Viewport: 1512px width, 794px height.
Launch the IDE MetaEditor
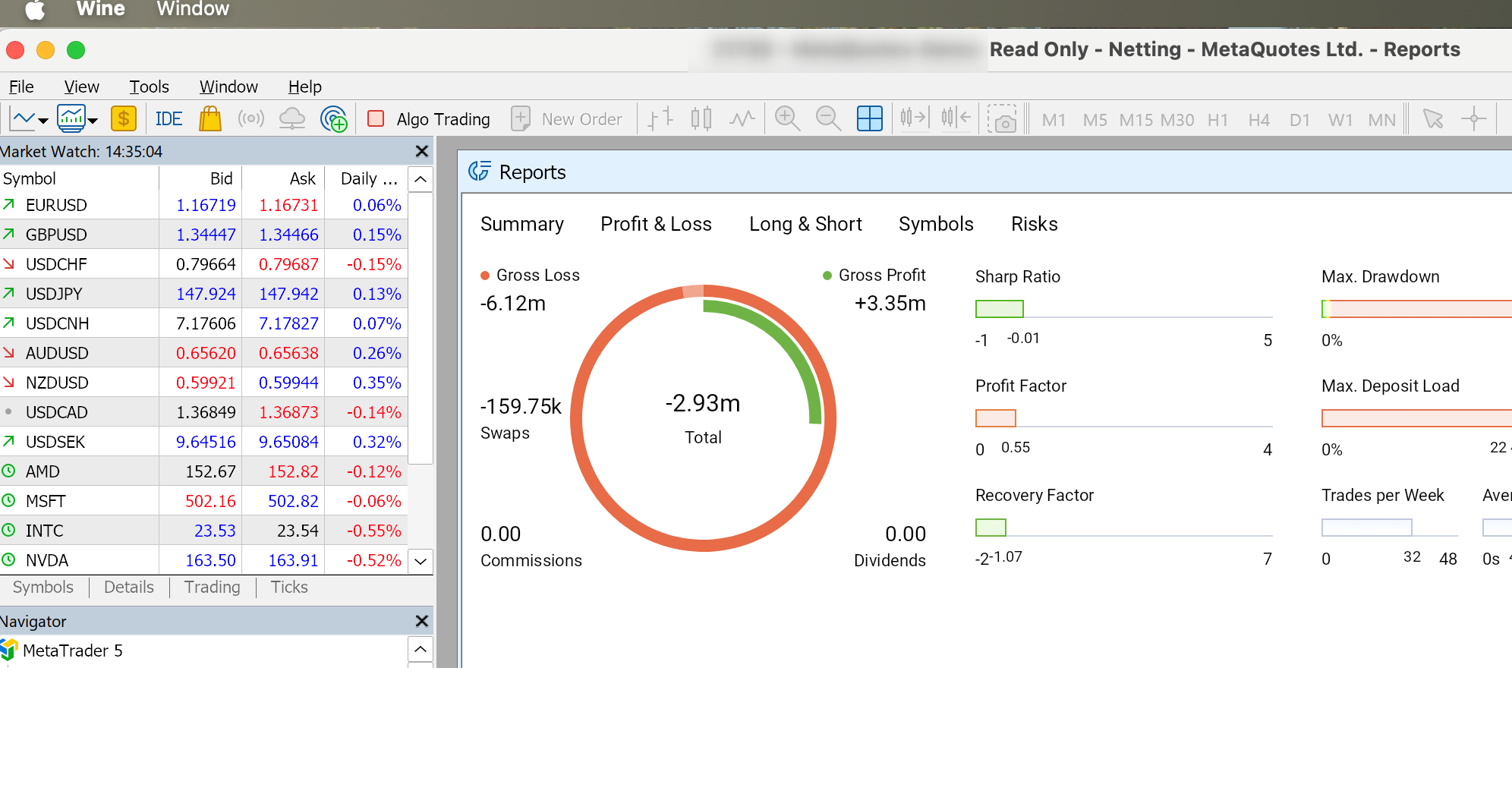169,119
